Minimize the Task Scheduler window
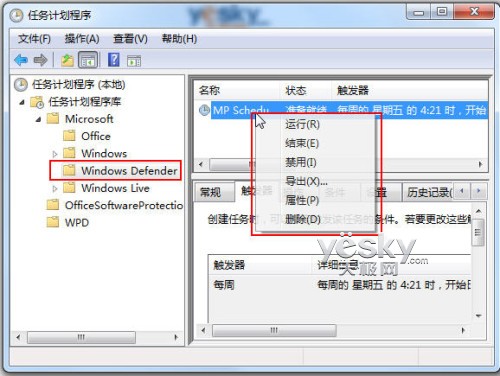Viewport: 500px width, 376px height. pos(419,12)
